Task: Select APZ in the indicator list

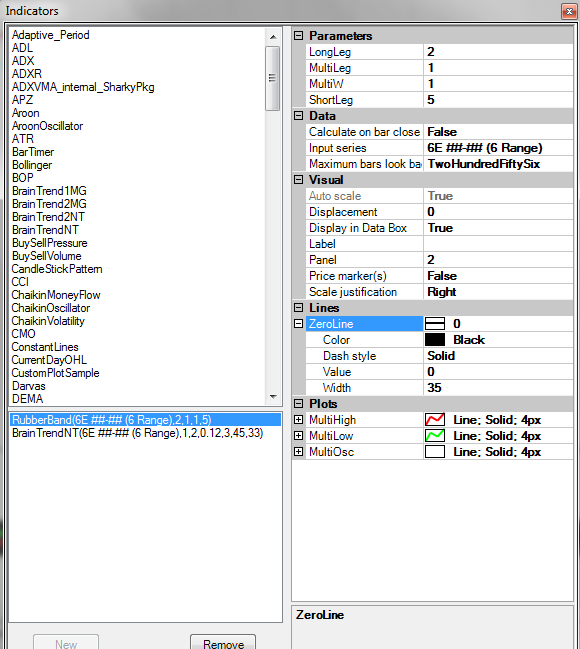Action: [x=22, y=100]
